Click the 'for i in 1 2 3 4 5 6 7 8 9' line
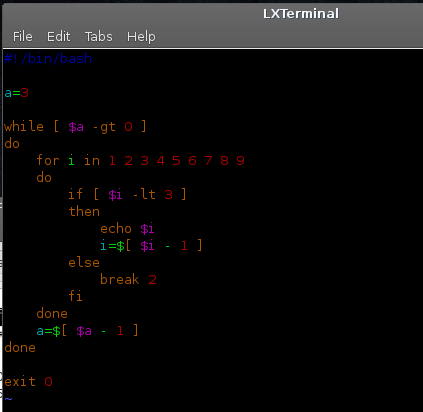 click(x=141, y=161)
